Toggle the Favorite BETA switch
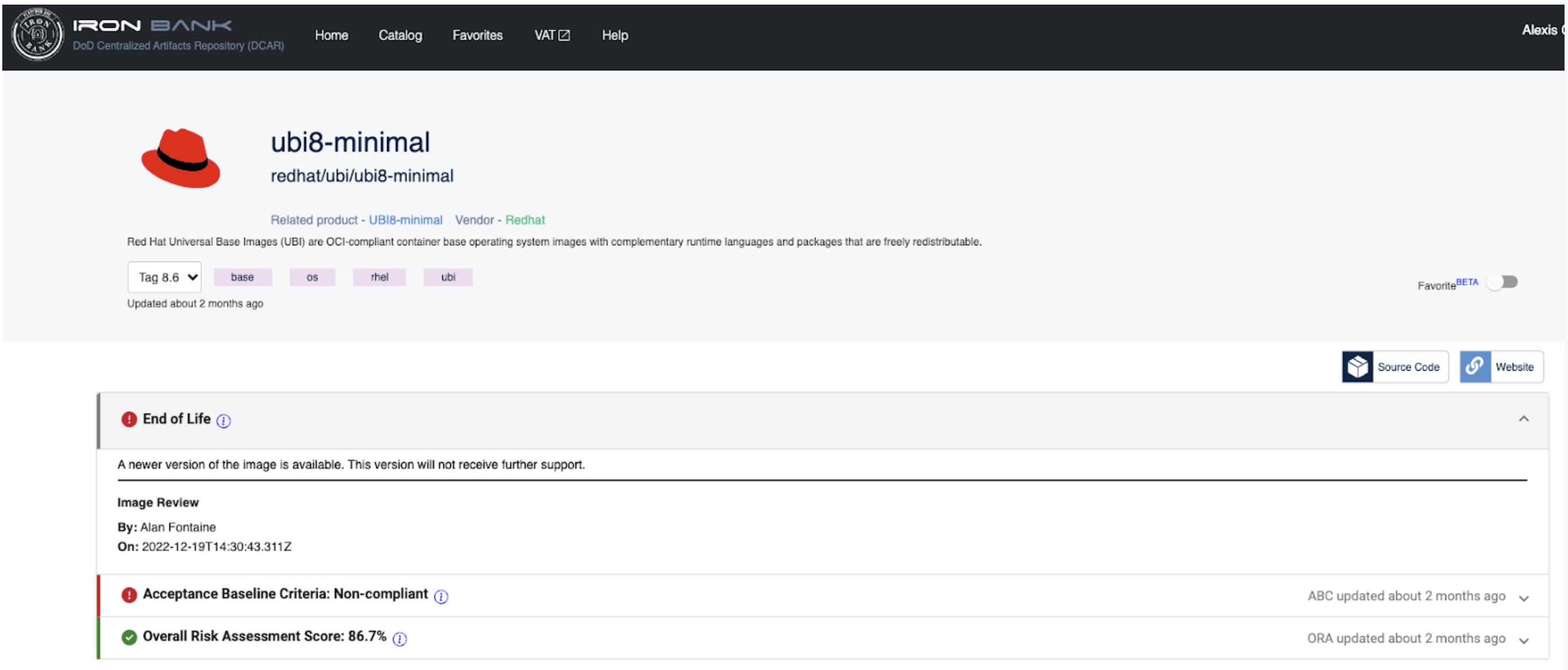The width and height of the screenshot is (1568, 670). pos(1503,282)
